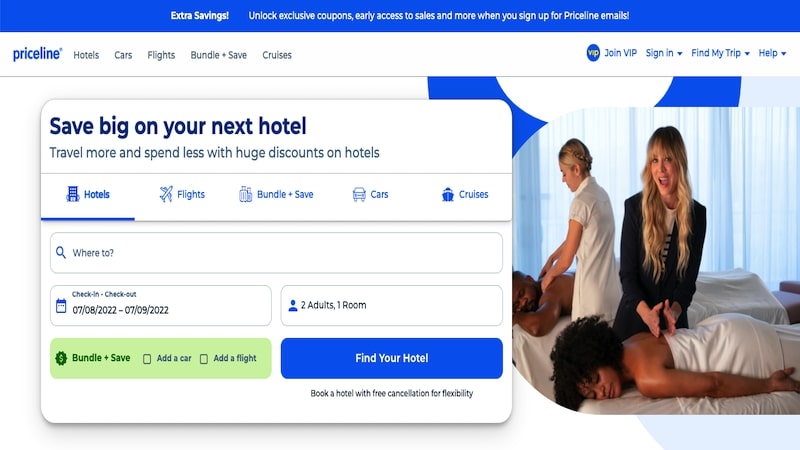Click the Find Your Hotel button
The height and width of the screenshot is (450, 800).
[391, 358]
